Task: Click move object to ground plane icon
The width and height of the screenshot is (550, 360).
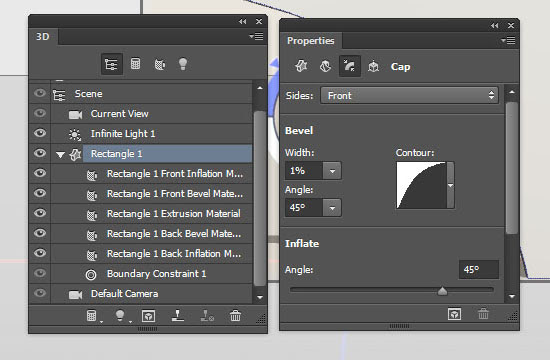Action: coord(178,315)
